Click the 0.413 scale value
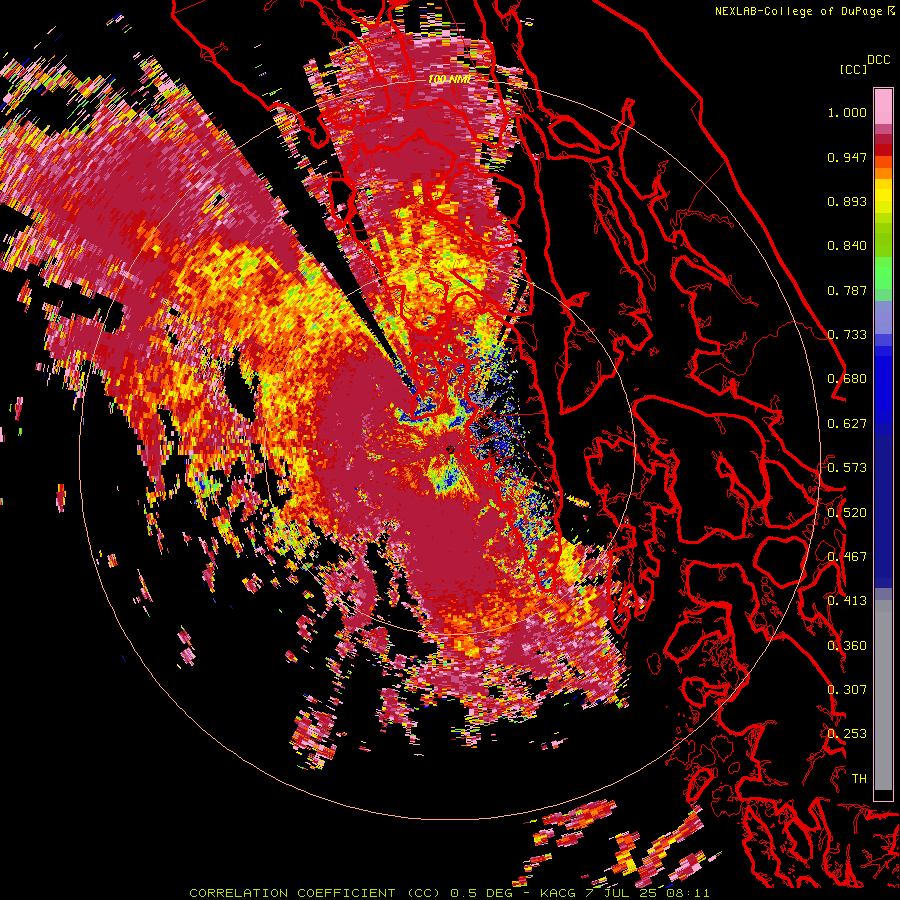The height and width of the screenshot is (900, 900). (847, 601)
